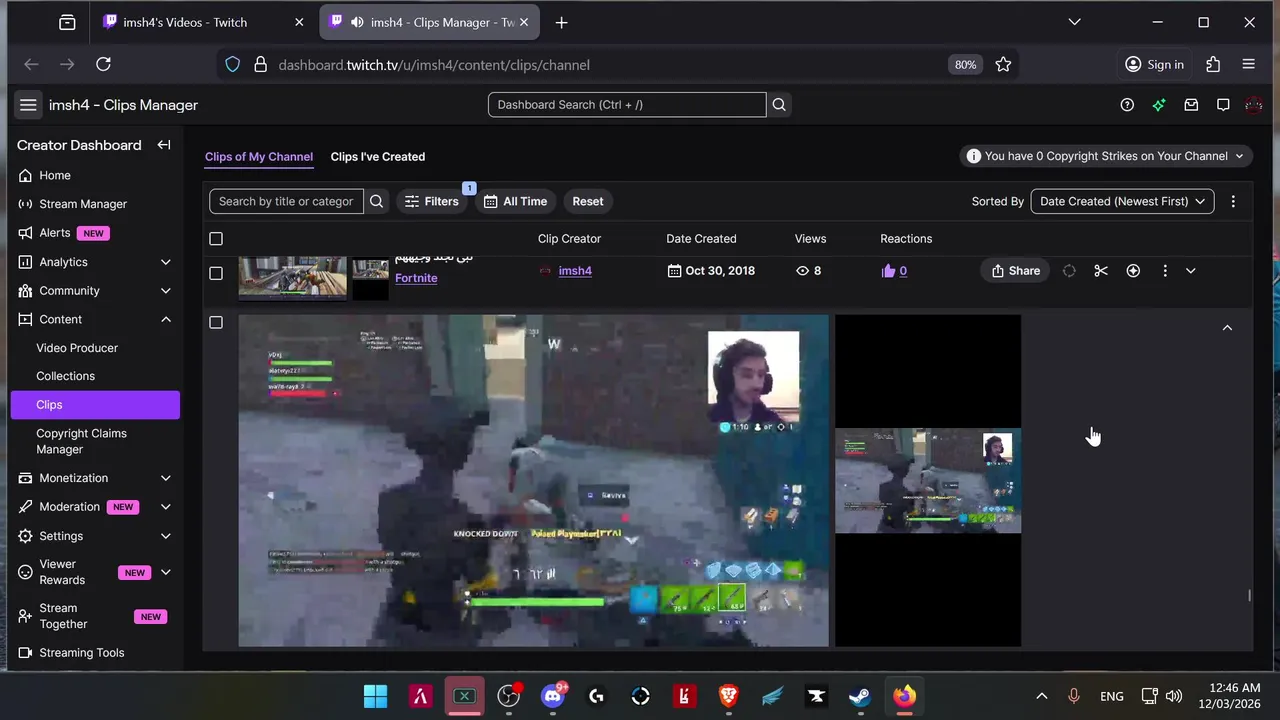The height and width of the screenshot is (720, 1280).
Task: Expand the Community sidebar section
Action: (x=165, y=291)
